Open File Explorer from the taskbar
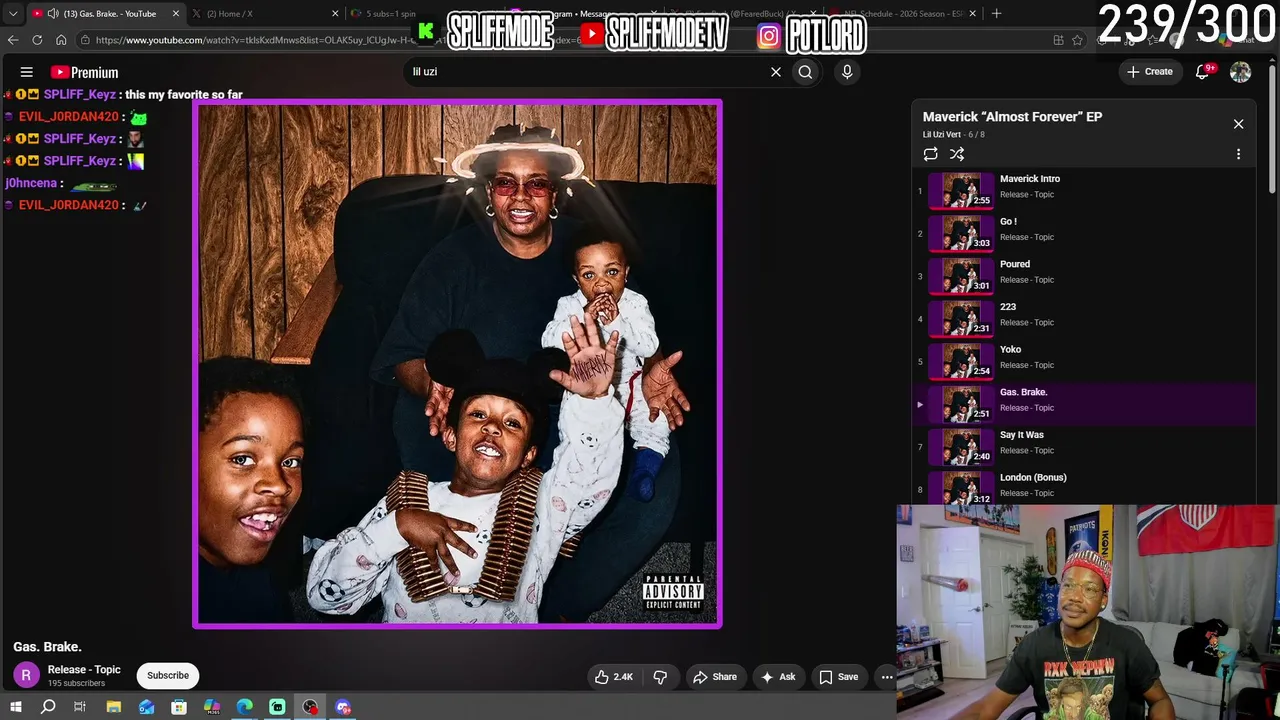Screen dimensions: 1280x720 tap(114, 707)
